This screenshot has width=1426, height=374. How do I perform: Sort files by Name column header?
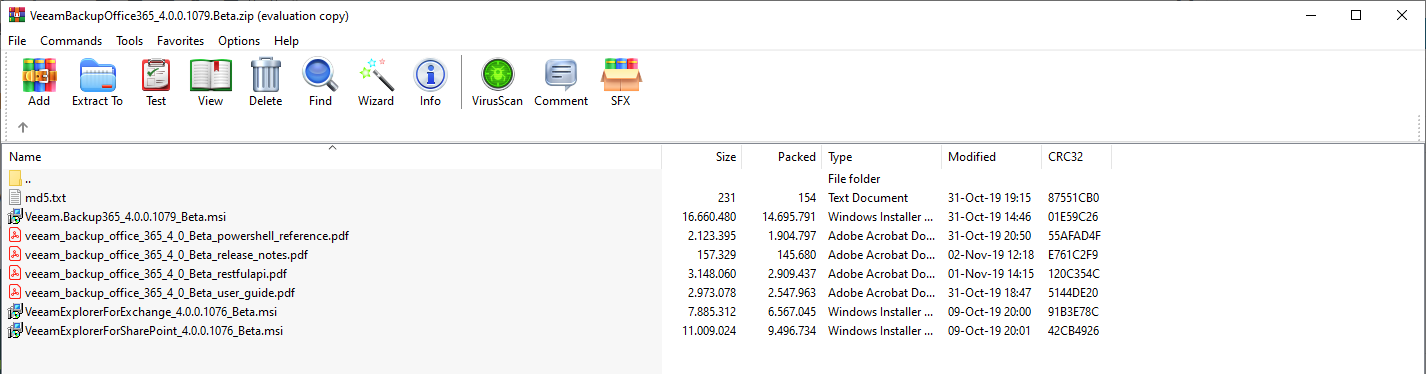click(332, 157)
